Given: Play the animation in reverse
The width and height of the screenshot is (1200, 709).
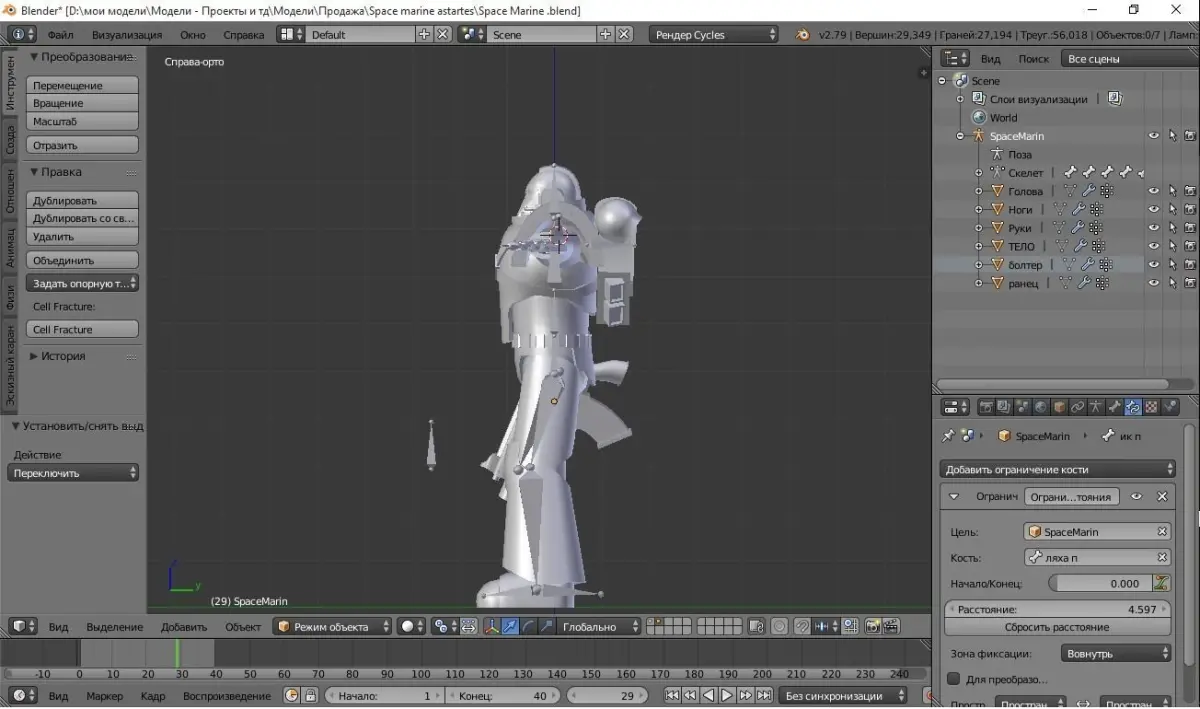Looking at the screenshot, I should tap(709, 695).
